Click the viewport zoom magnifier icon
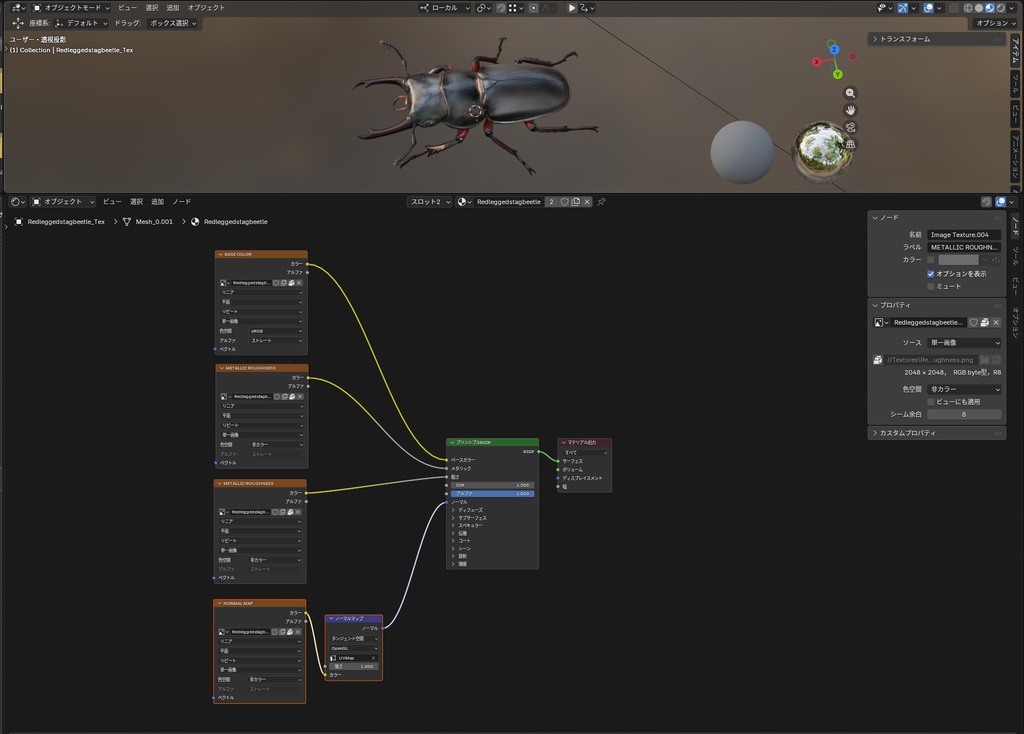This screenshot has width=1024, height=734. [x=850, y=93]
